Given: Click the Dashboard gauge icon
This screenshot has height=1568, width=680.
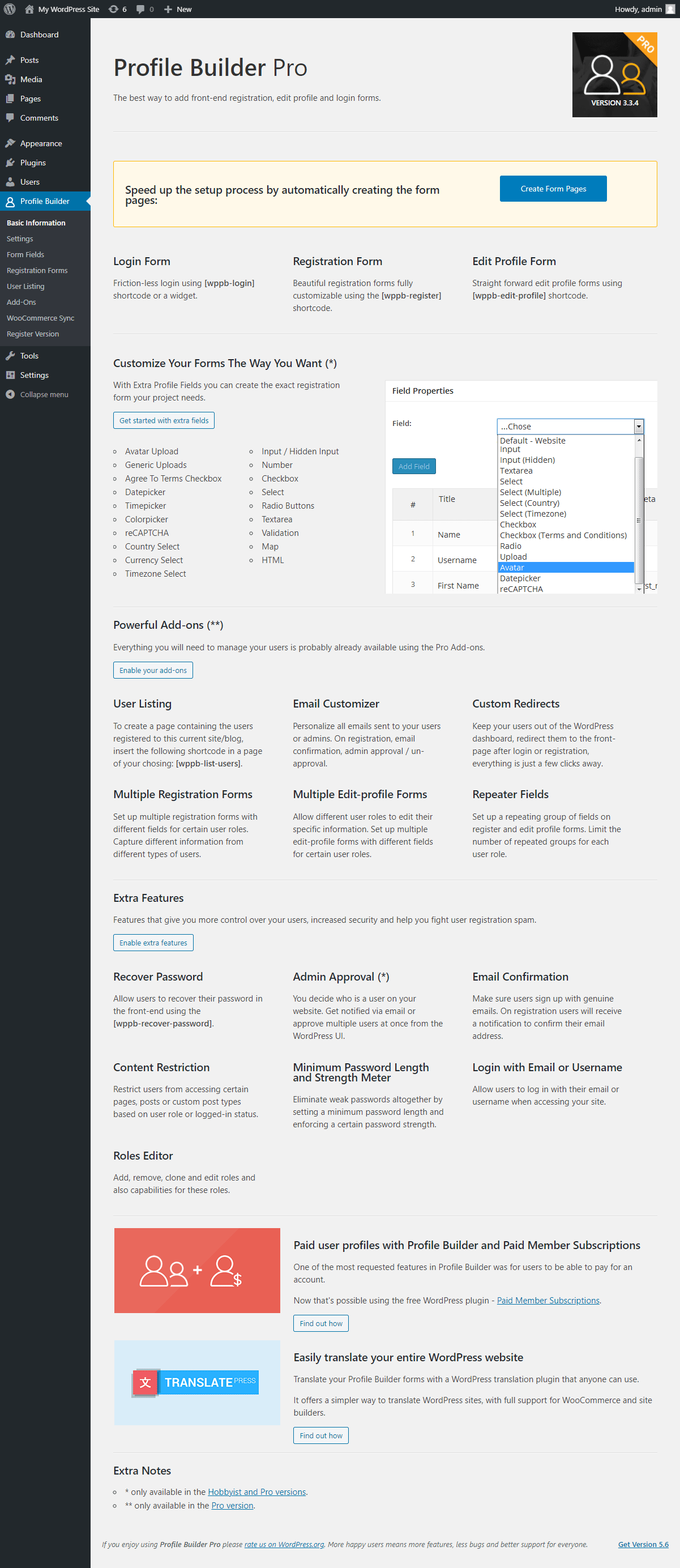Looking at the screenshot, I should [10, 35].
